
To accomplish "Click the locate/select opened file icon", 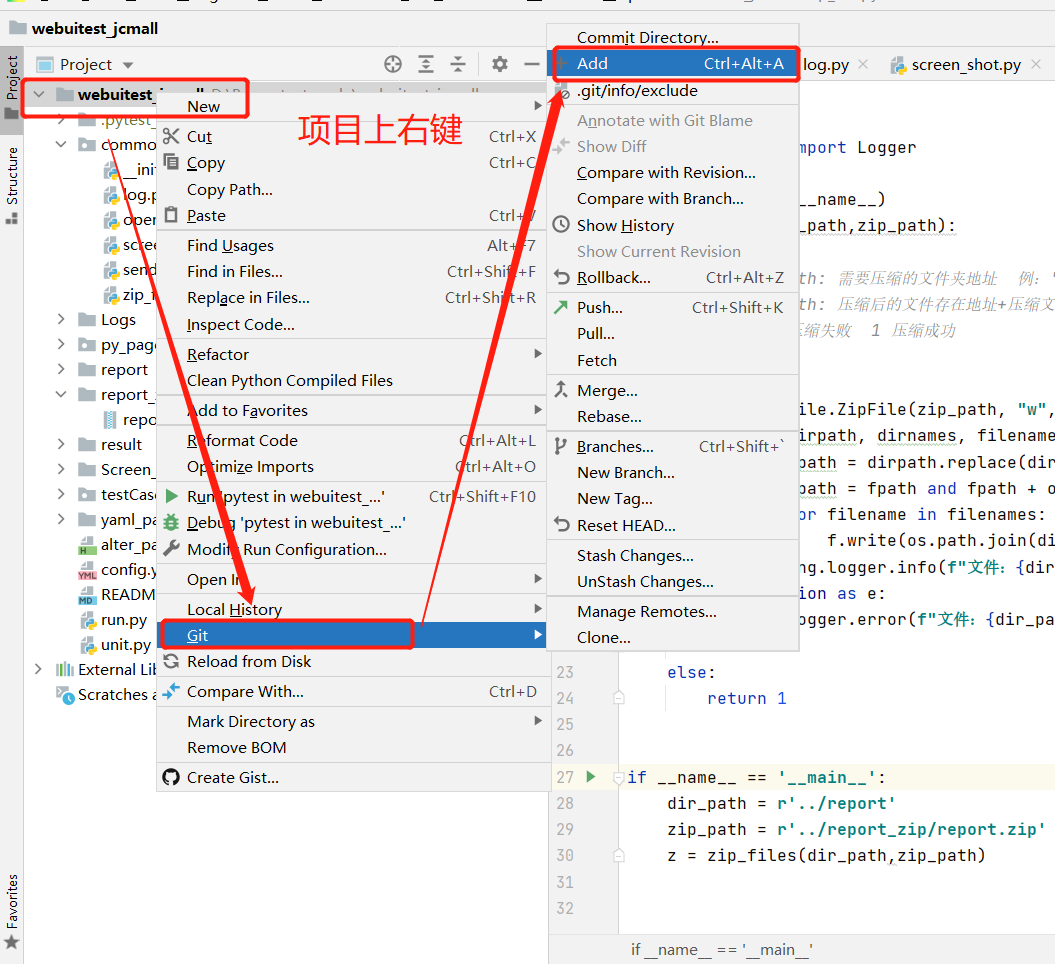I will tap(393, 65).
